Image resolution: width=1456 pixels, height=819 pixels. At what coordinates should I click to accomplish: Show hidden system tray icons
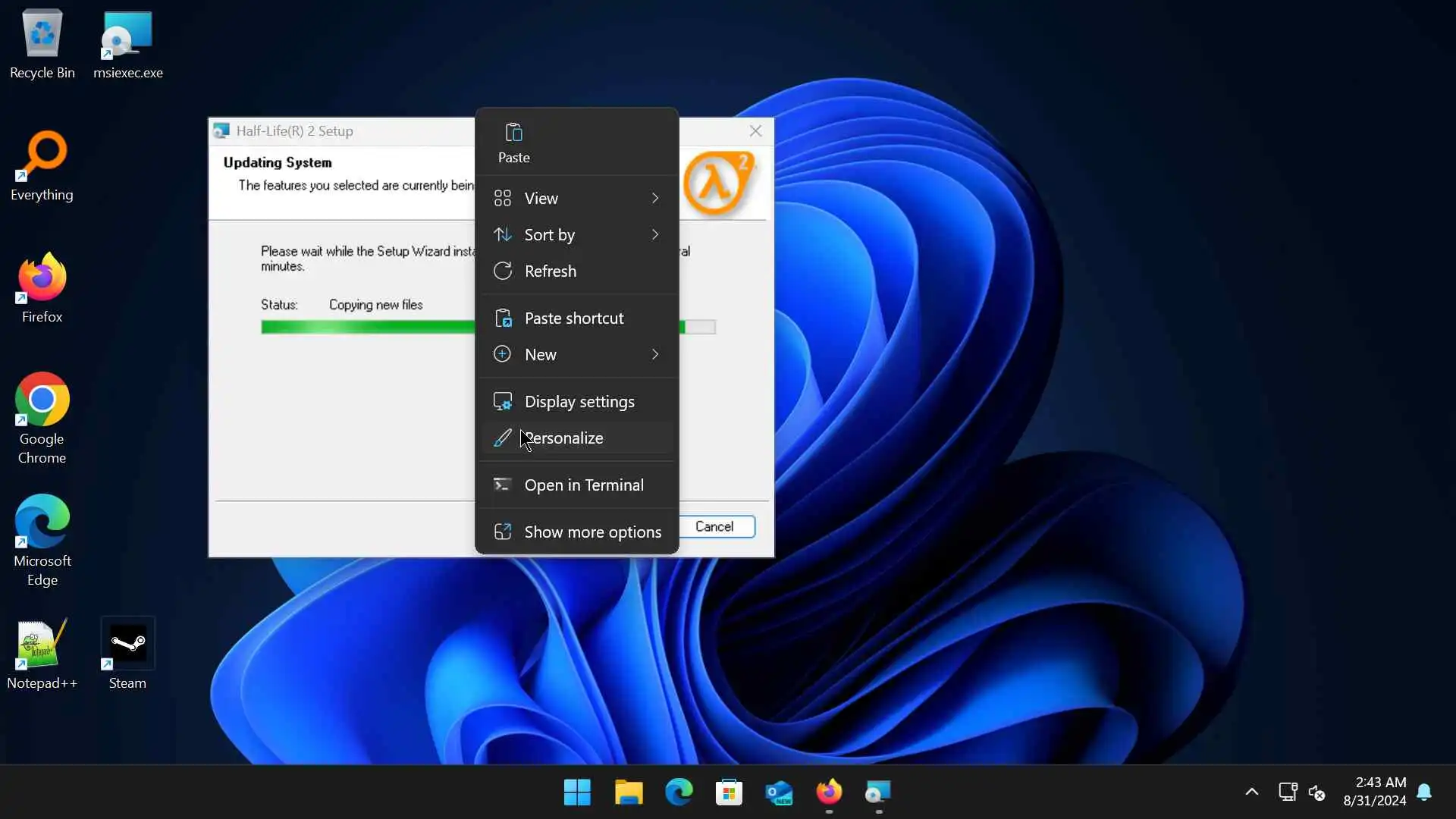pyautogui.click(x=1252, y=792)
